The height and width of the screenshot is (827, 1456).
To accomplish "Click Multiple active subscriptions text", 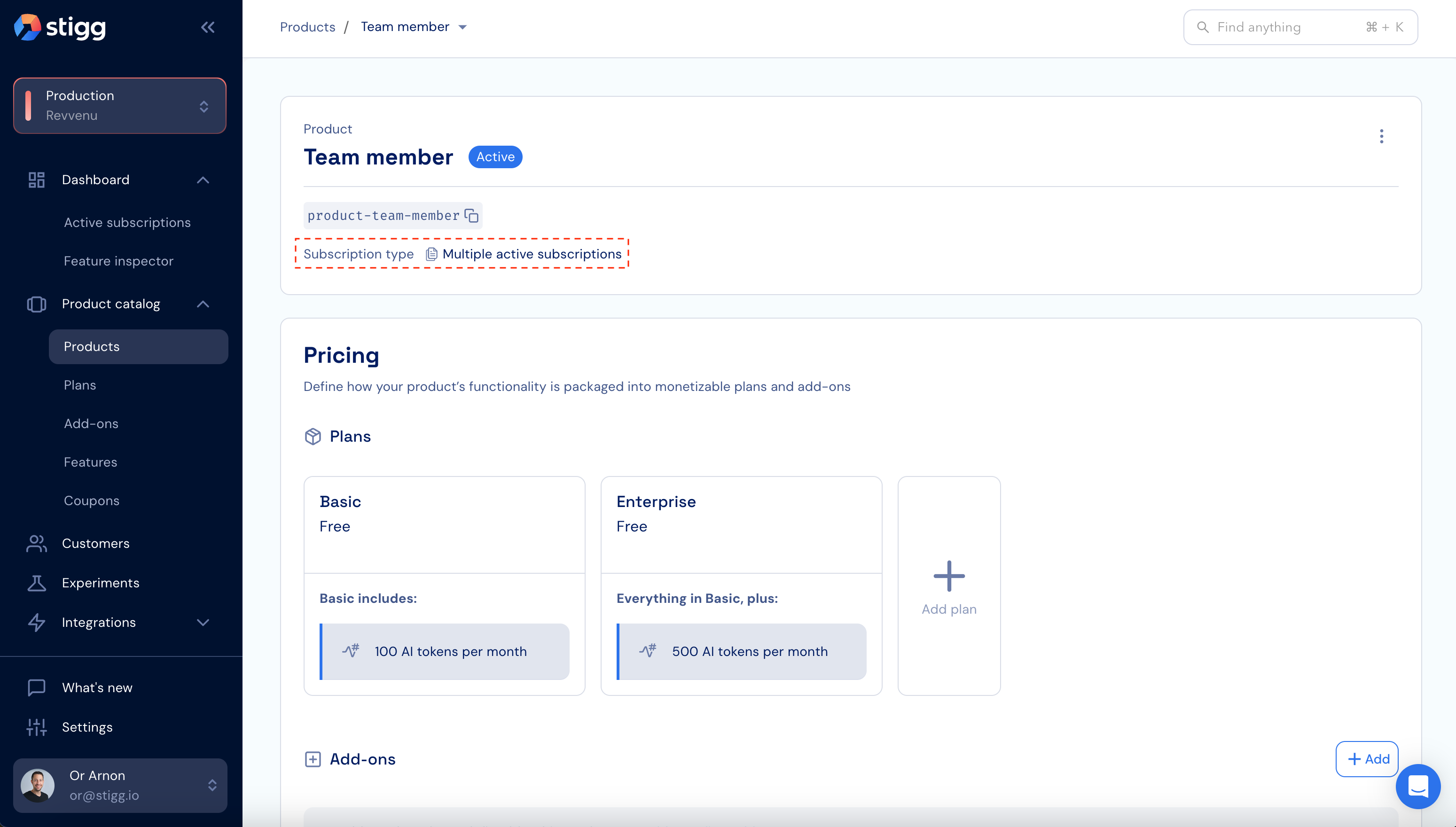I will click(532, 254).
